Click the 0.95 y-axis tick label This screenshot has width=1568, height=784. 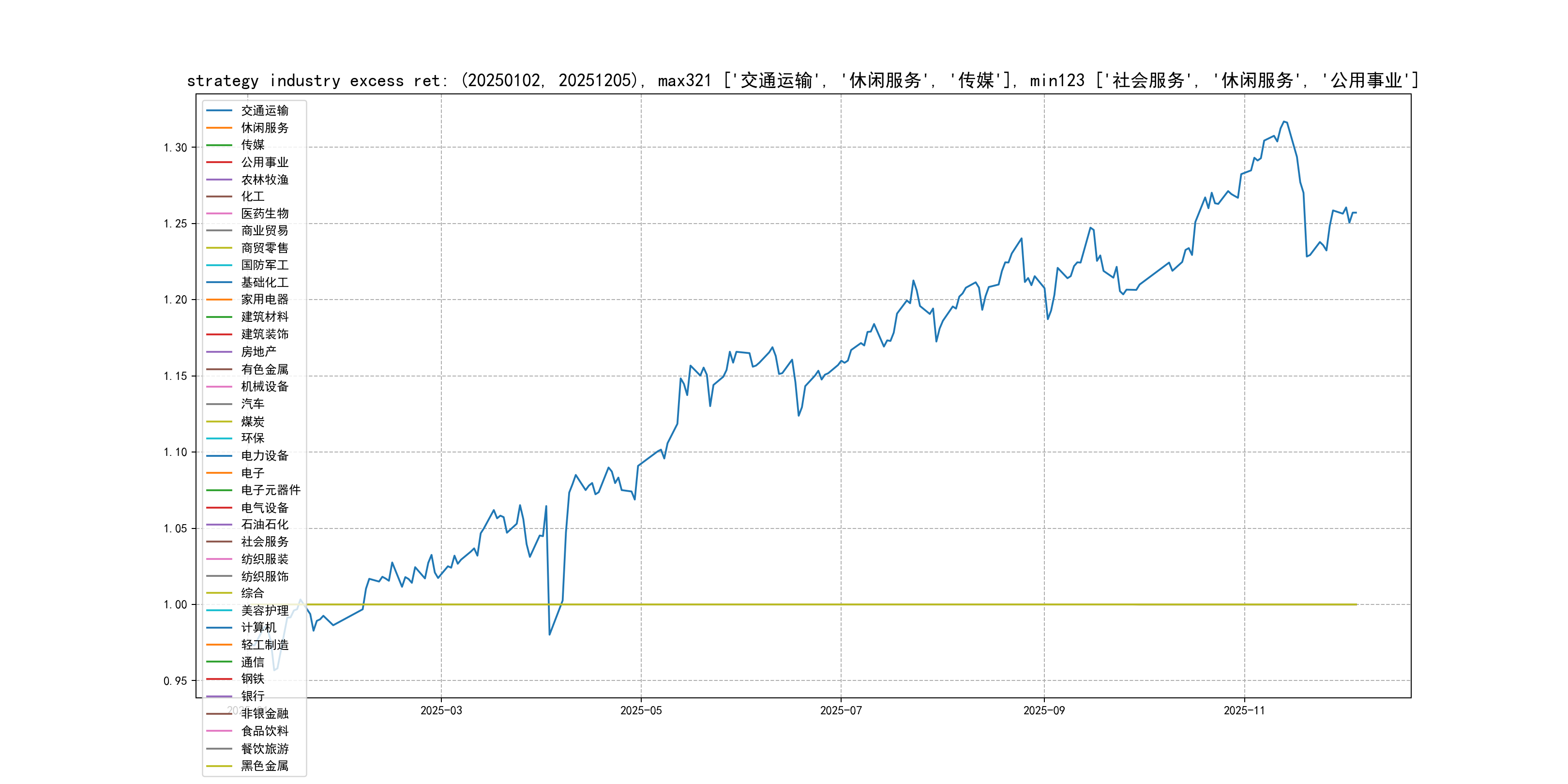click(x=175, y=681)
